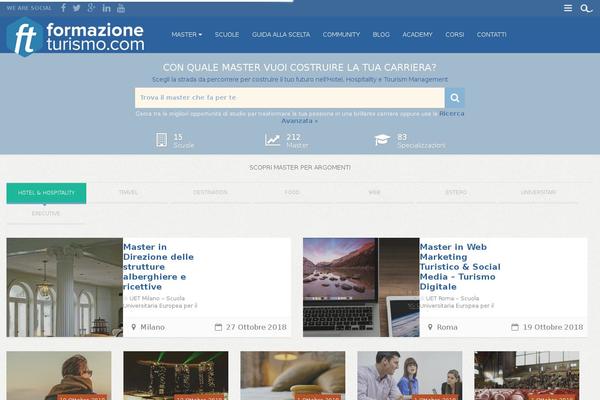This screenshot has height=400, width=600.
Task: Open the Google Plus social icon
Action: [x=91, y=8]
